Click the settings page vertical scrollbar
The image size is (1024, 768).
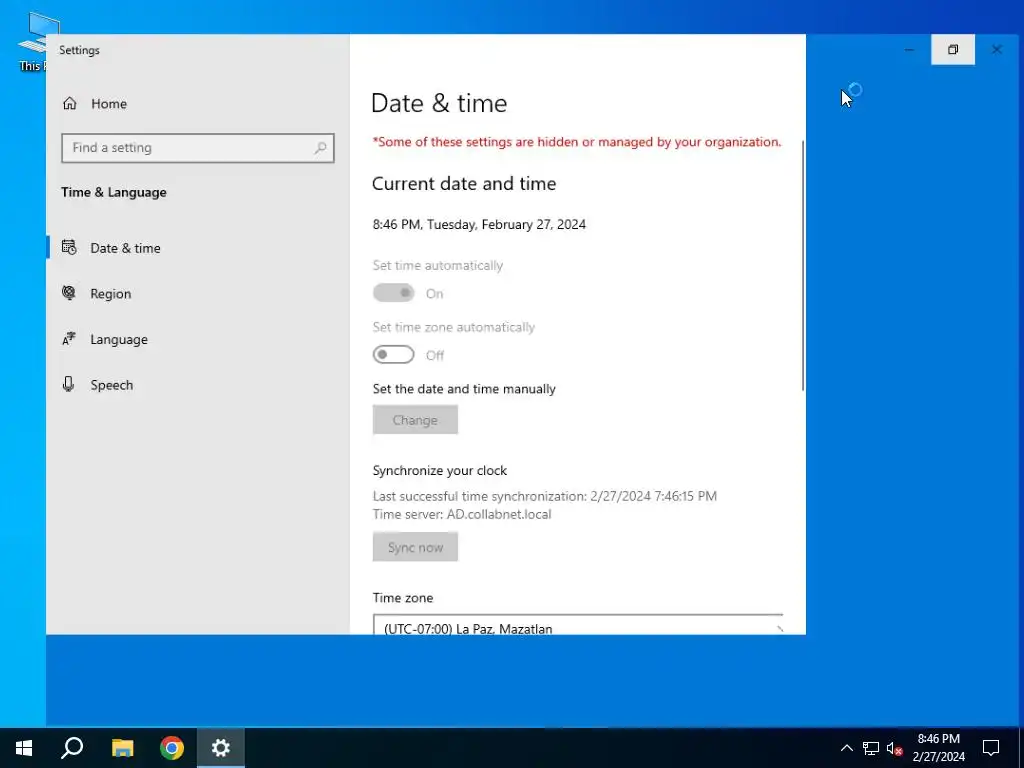point(802,264)
